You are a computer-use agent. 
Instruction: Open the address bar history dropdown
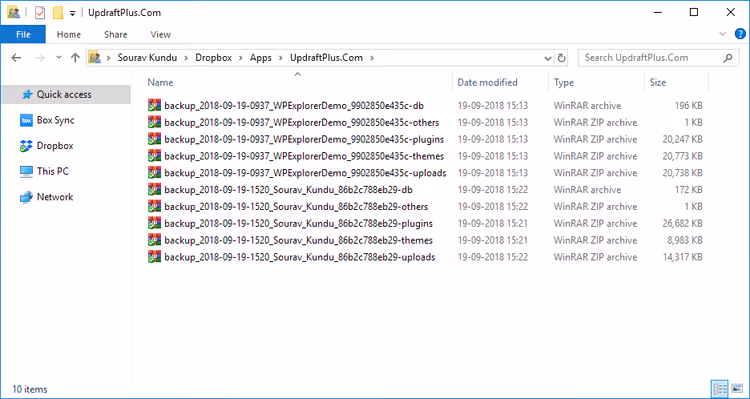[548, 58]
